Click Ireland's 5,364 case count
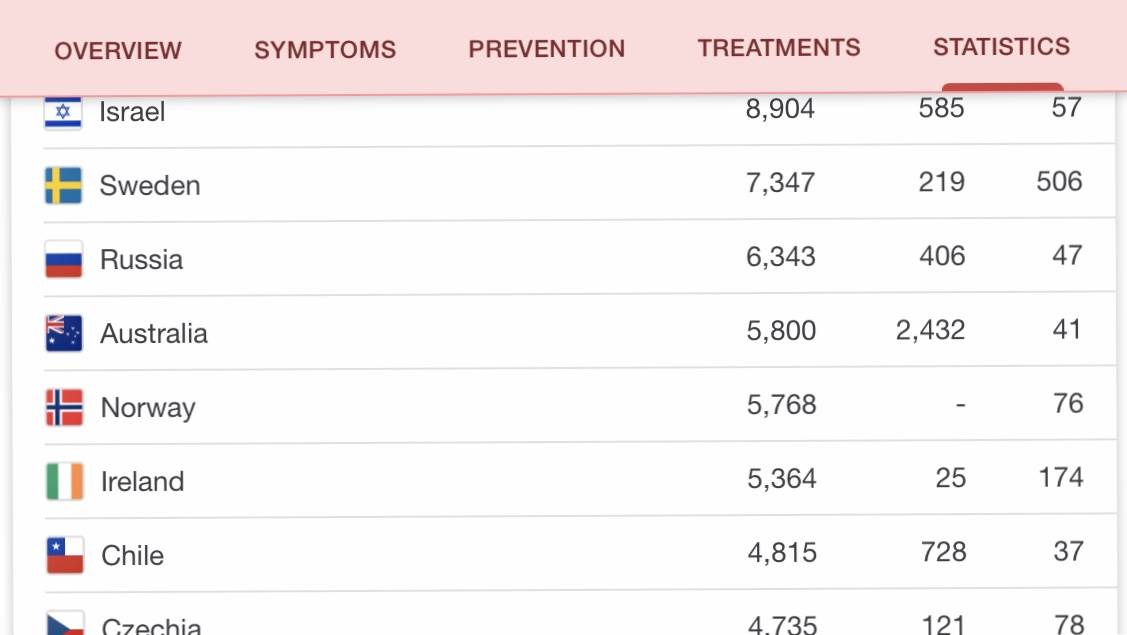The height and width of the screenshot is (635, 1127). point(782,479)
